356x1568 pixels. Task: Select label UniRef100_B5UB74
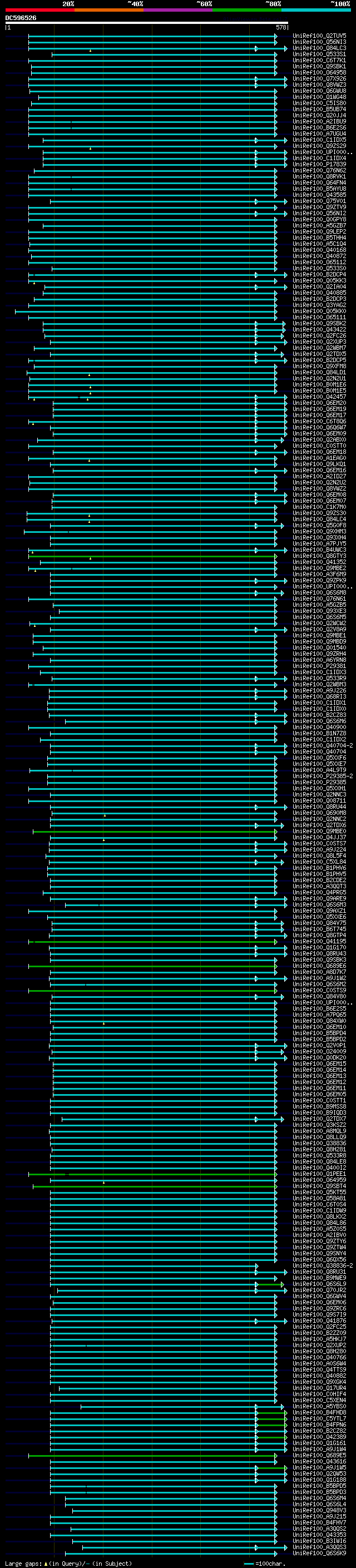(x=319, y=109)
